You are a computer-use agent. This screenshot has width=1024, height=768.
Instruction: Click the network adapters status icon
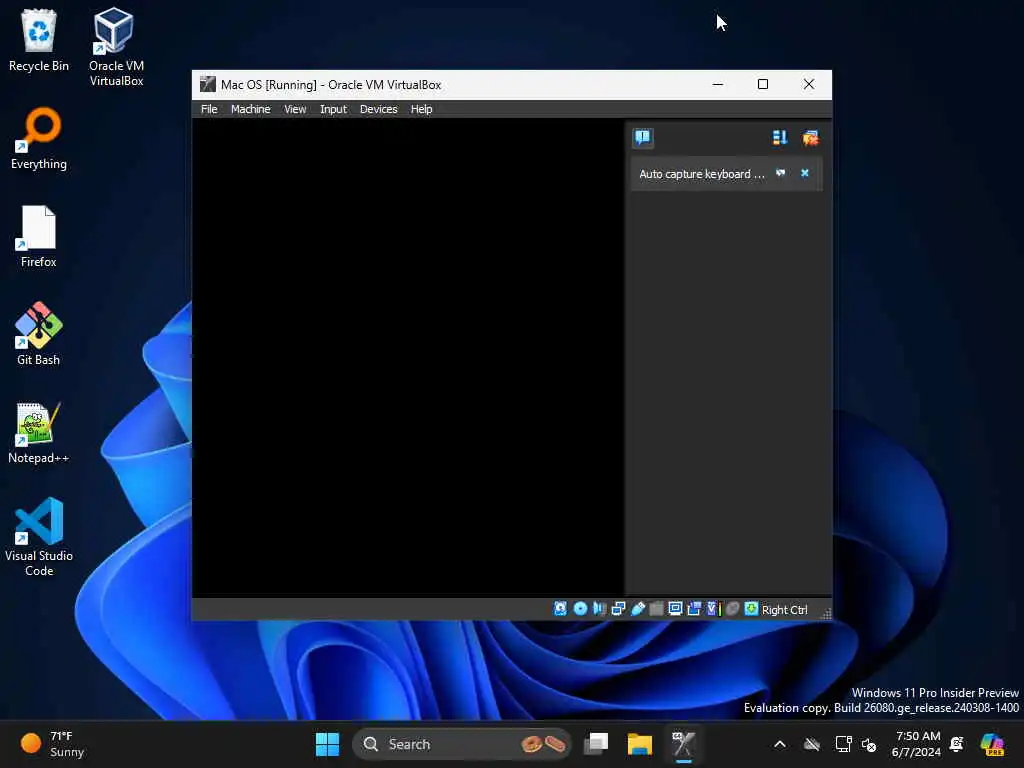[x=618, y=609]
